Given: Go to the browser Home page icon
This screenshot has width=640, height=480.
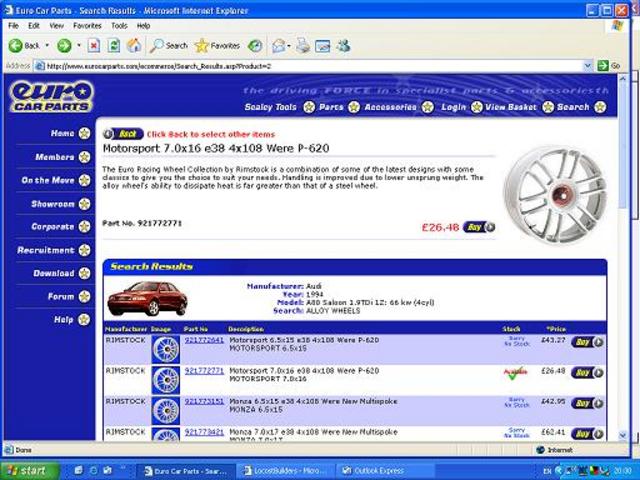Looking at the screenshot, I should coord(134,46).
